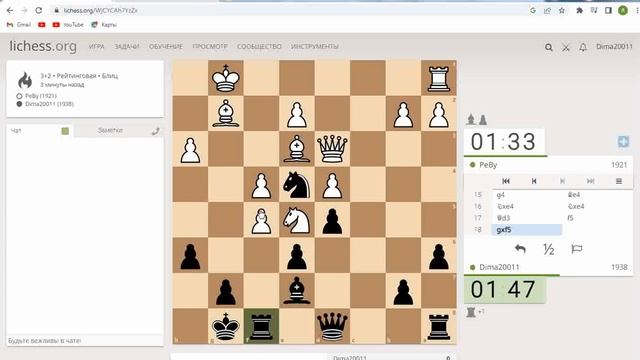Click the 01:33 opponent clock
The width and height of the screenshot is (640, 360).
coord(504,142)
